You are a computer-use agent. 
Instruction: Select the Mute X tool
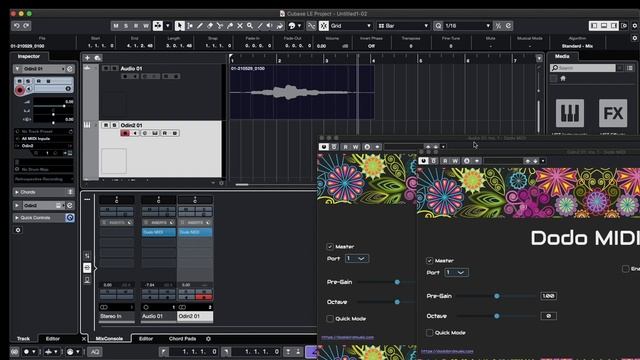(x=240, y=26)
